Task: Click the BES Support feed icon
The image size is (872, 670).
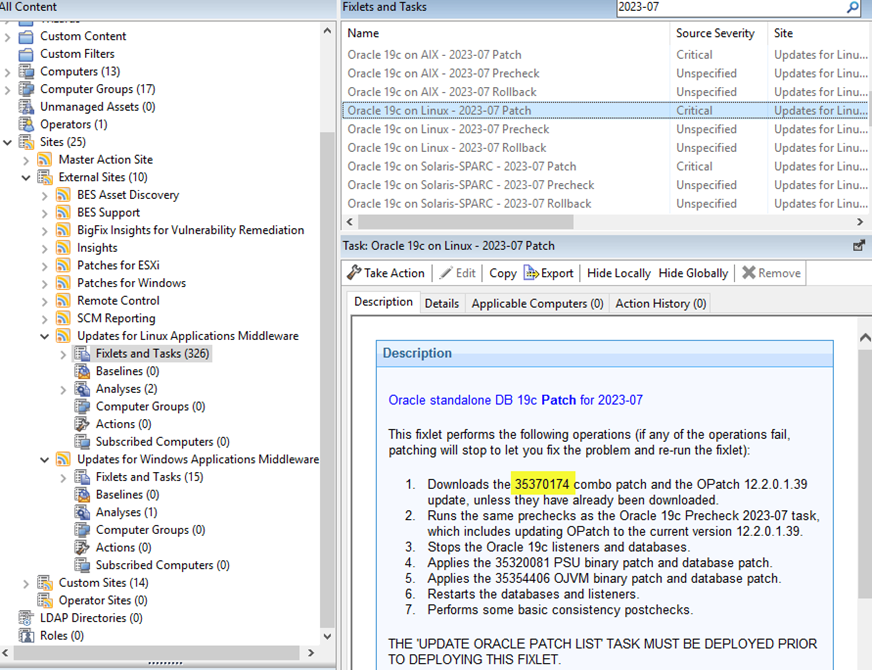Action: [x=63, y=213]
